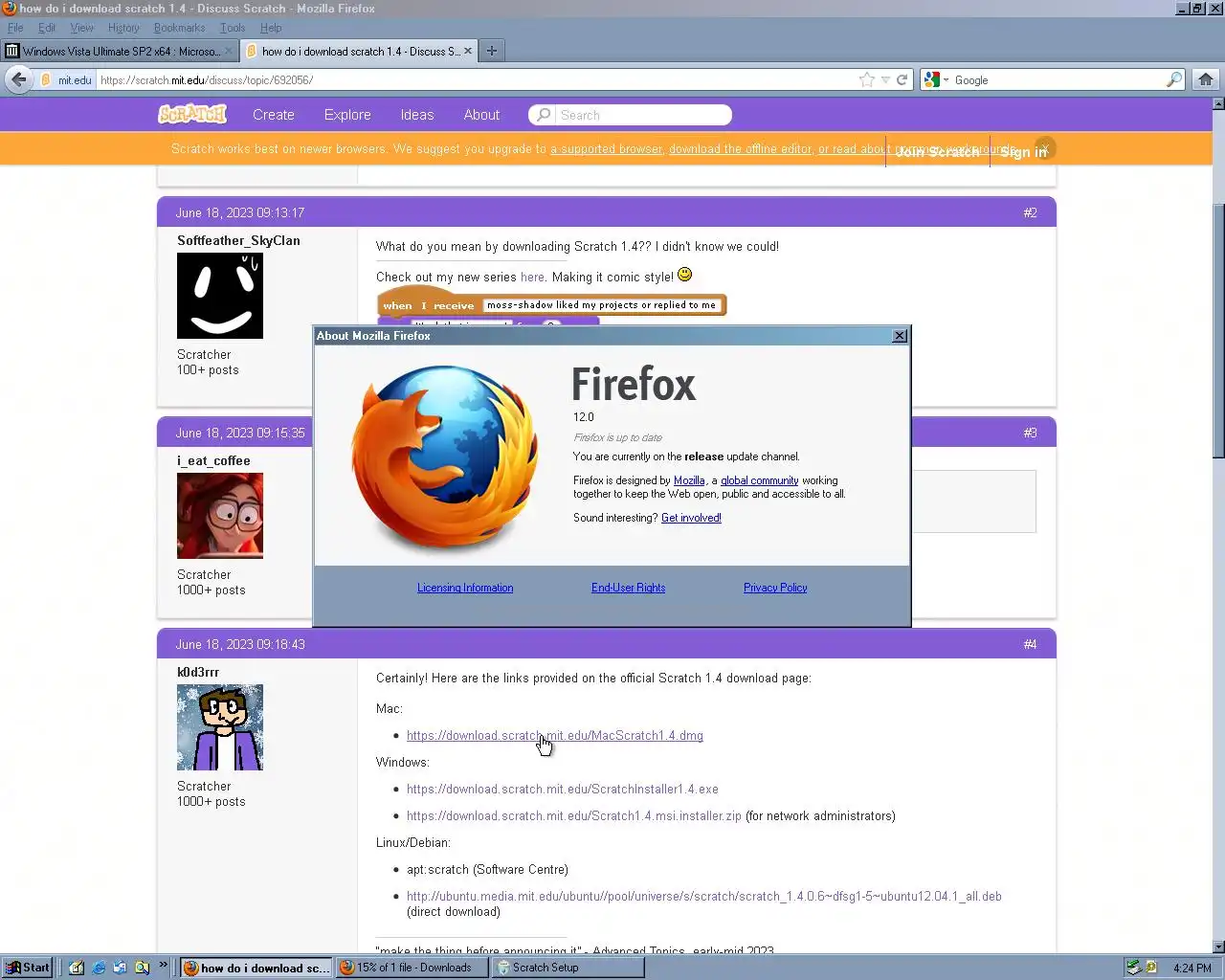
Task: Open the Edit menu
Action: tap(47, 28)
